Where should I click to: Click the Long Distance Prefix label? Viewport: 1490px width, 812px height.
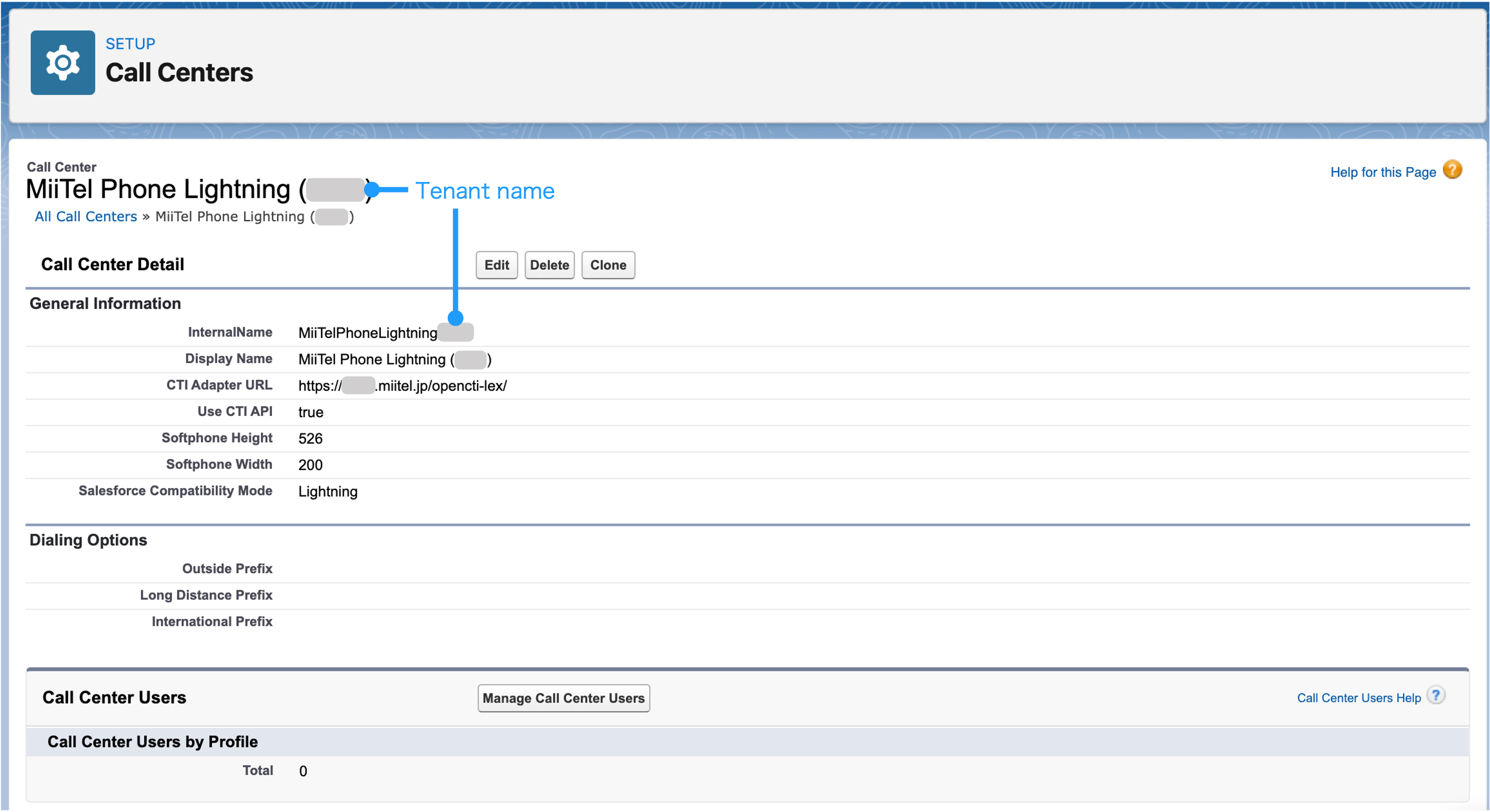206,595
